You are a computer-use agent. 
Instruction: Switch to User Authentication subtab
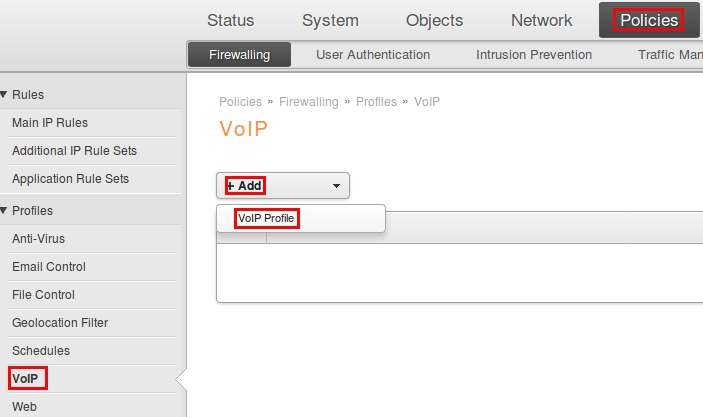point(373,55)
